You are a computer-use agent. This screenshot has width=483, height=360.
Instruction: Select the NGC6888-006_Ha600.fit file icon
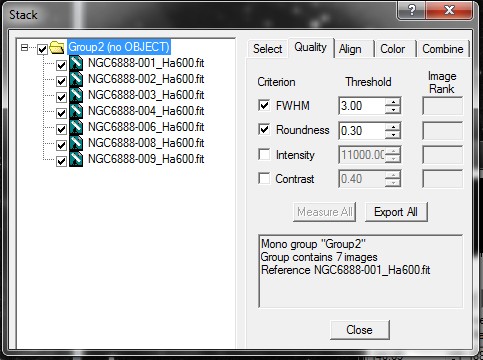pos(76,127)
